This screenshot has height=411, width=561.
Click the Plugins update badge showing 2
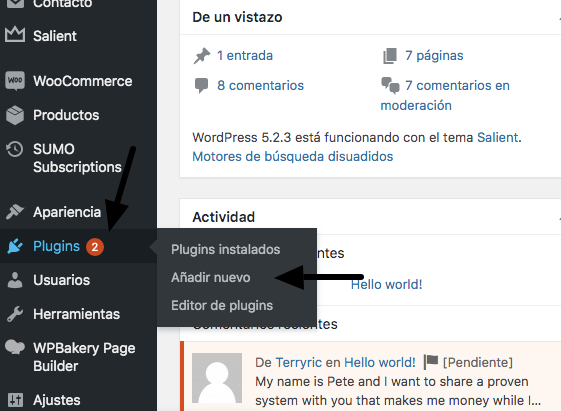[x=95, y=247]
